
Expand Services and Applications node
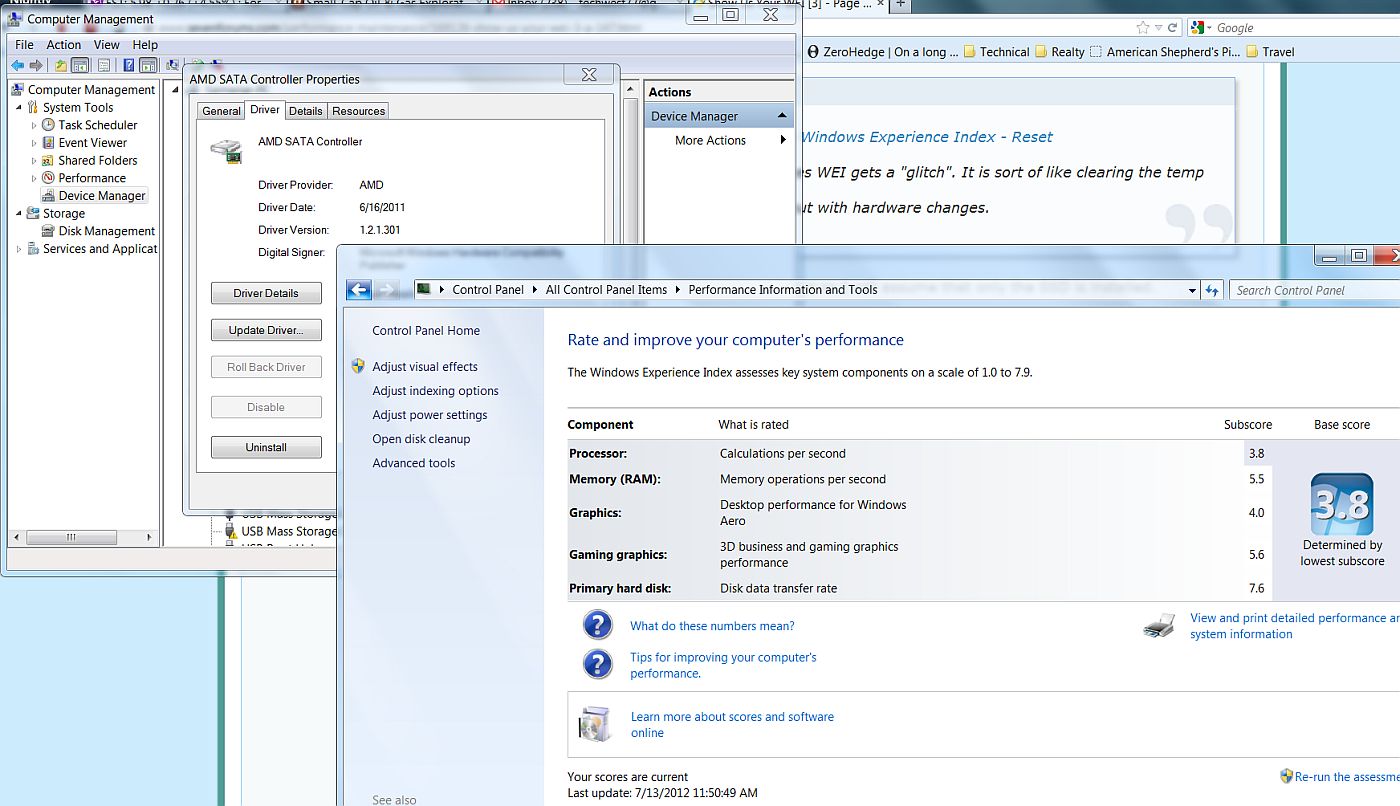(19, 249)
